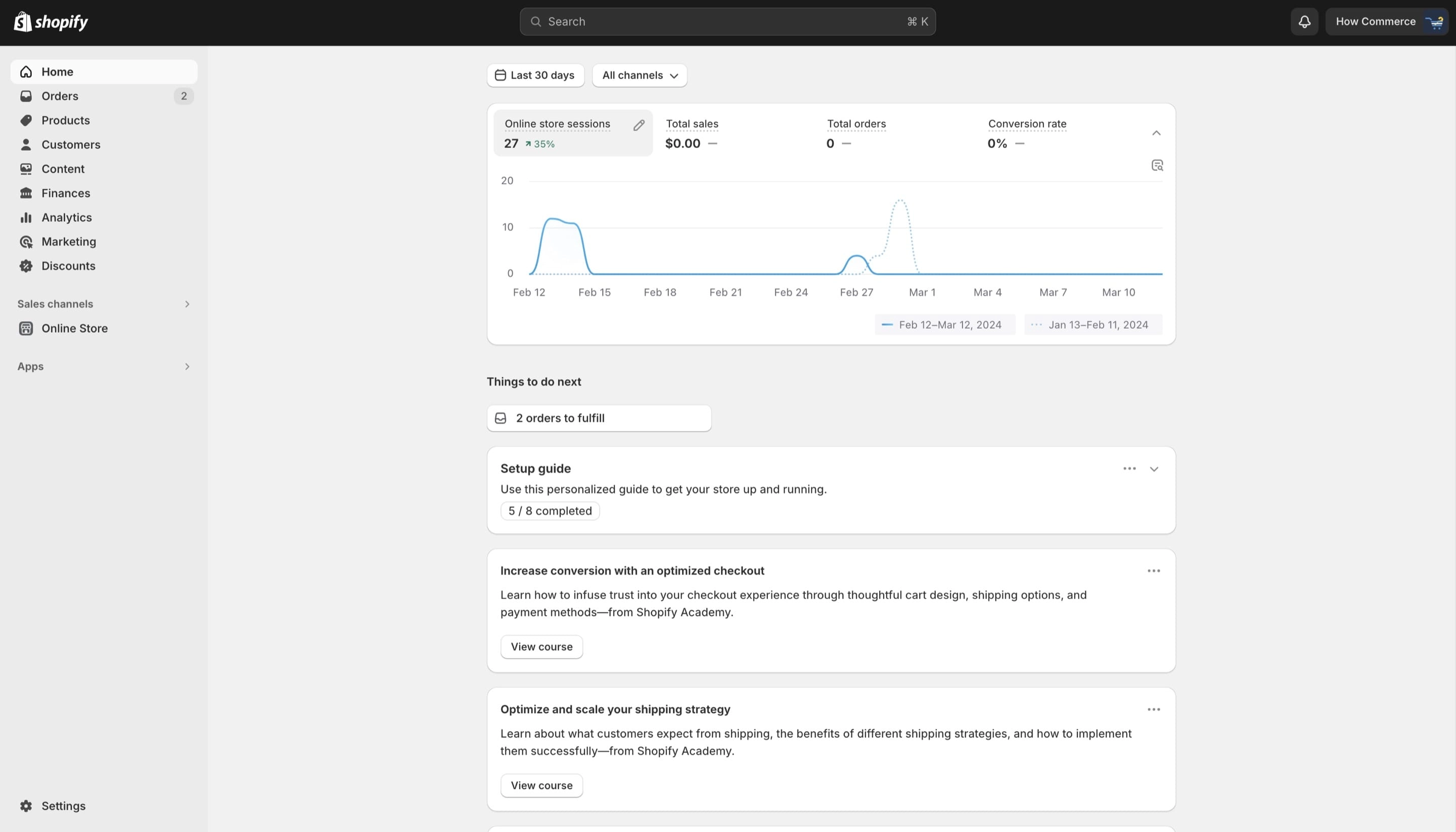Viewport: 1456px width, 832px height.
Task: Select the Conversion rate metric
Action: (x=1056, y=133)
